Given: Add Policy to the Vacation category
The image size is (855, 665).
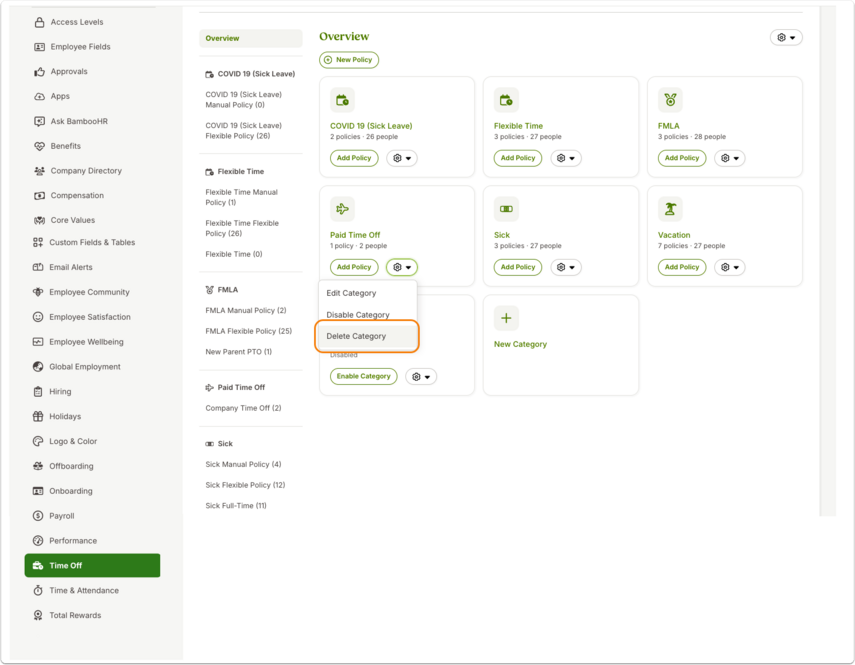Looking at the screenshot, I should click(x=682, y=267).
